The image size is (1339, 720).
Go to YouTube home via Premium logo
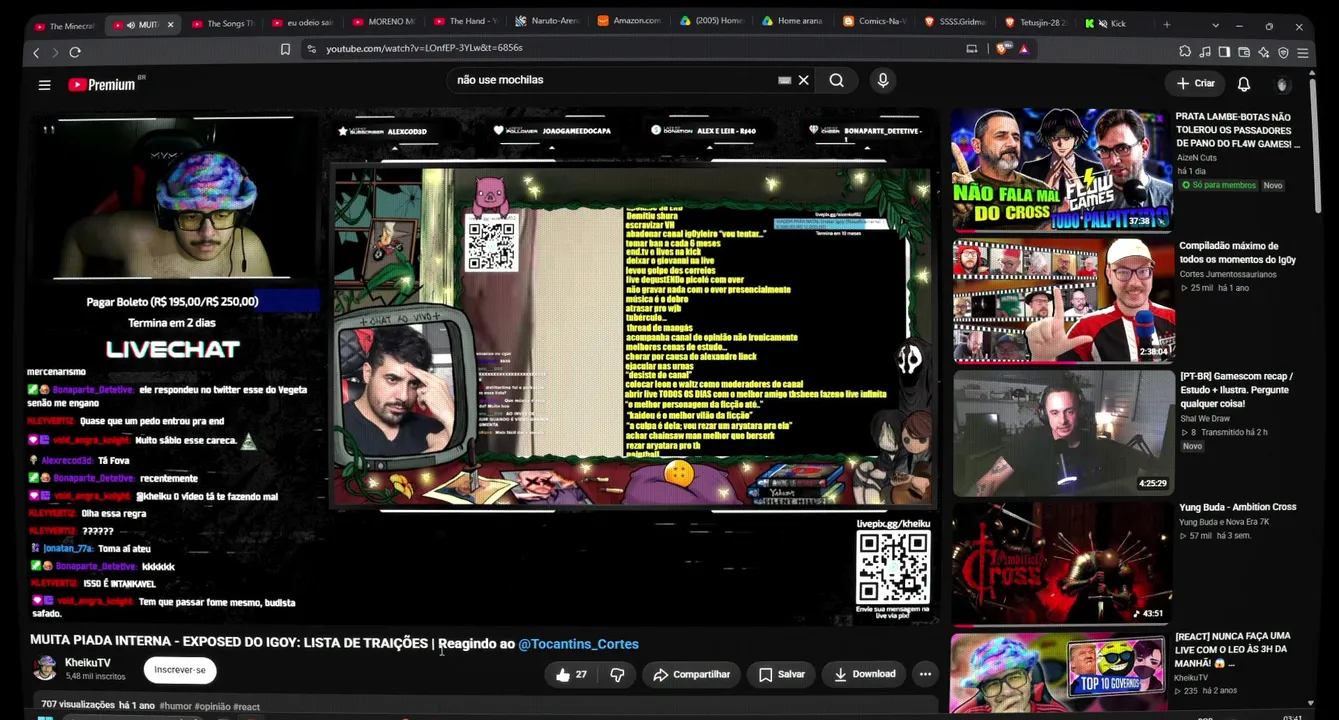101,85
